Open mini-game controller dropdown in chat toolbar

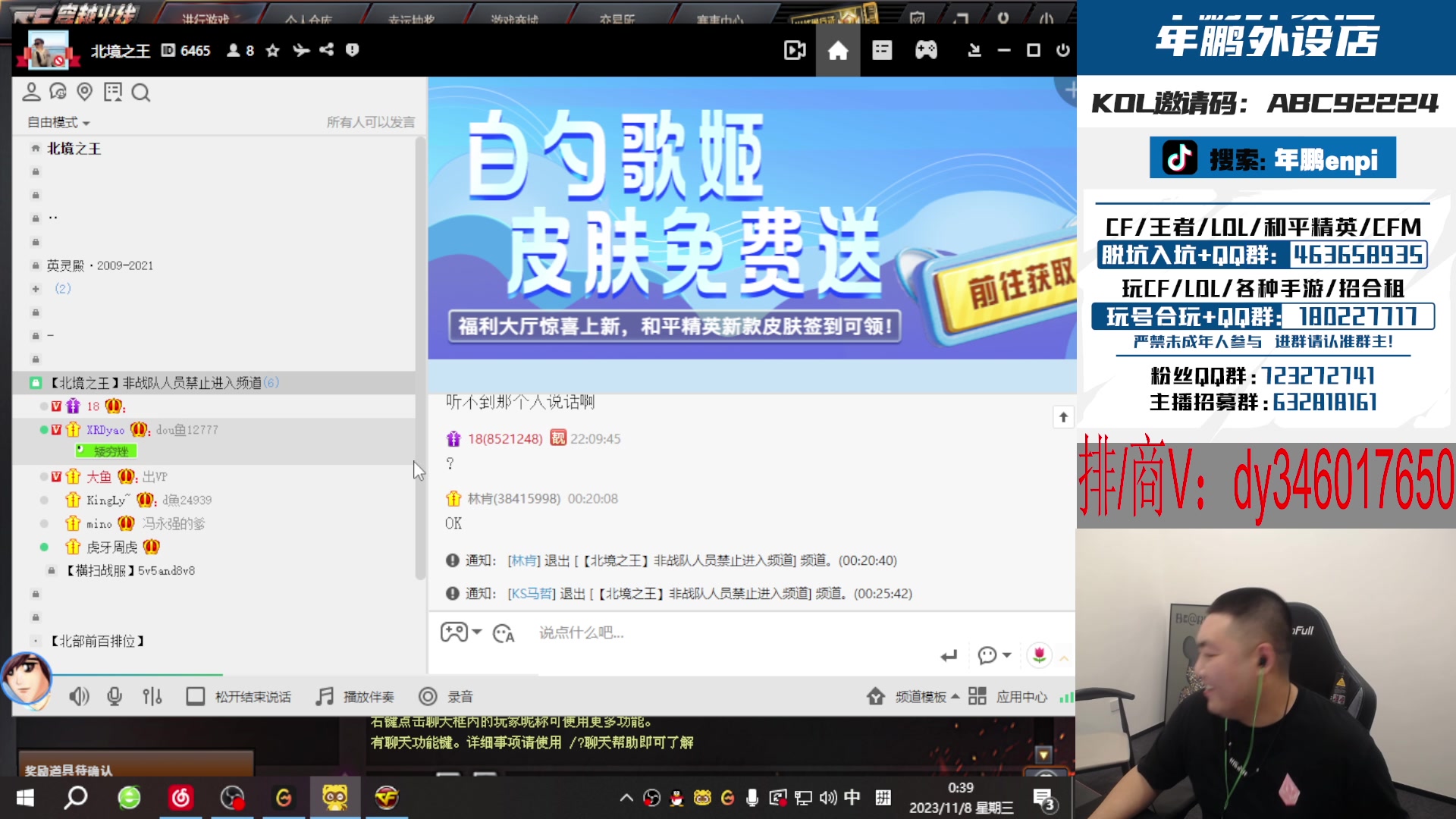click(x=461, y=632)
